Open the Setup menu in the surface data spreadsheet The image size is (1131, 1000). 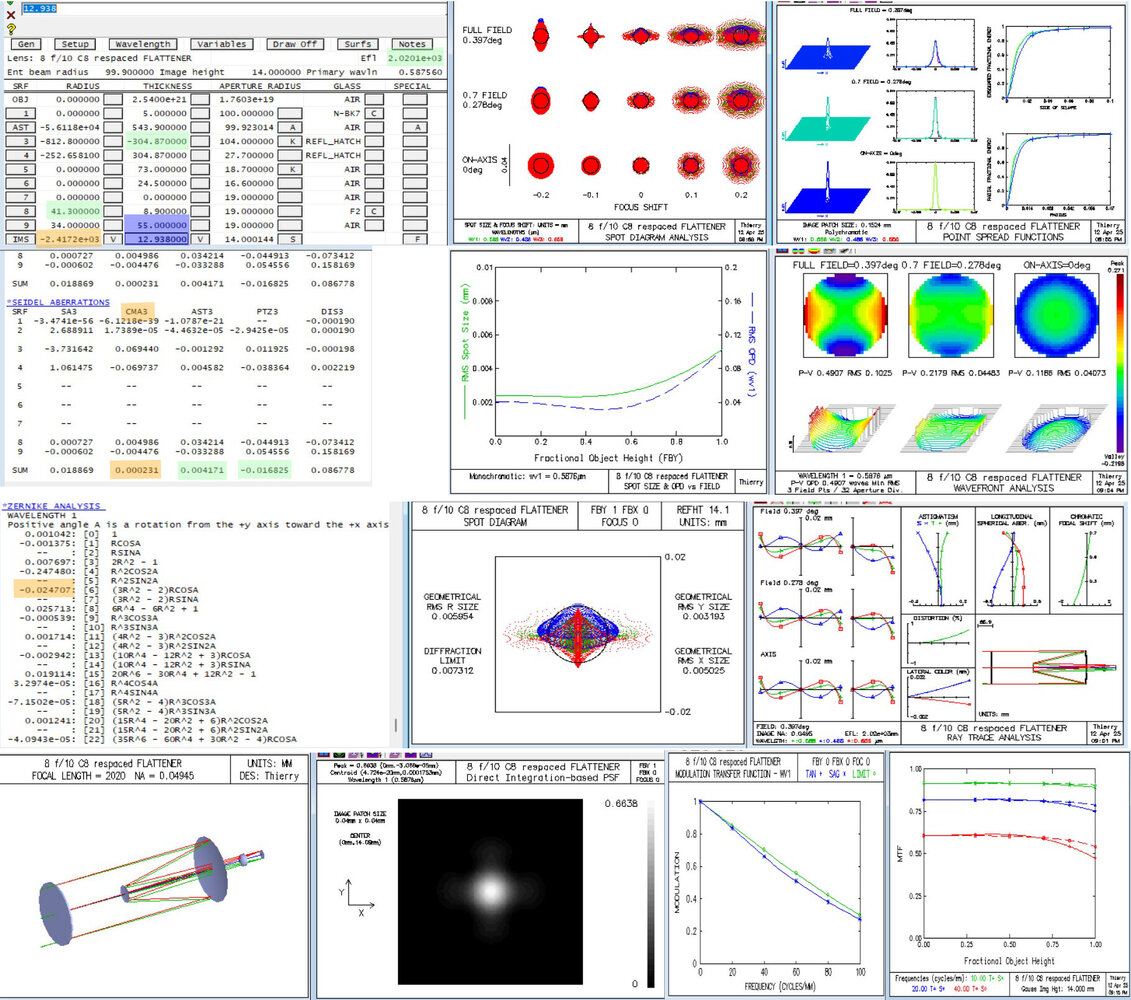tap(74, 45)
